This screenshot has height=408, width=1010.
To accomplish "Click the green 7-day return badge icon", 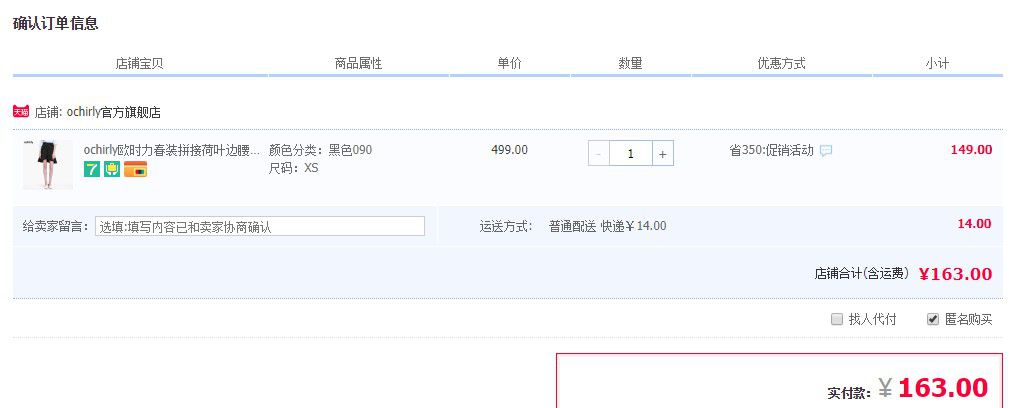I will pos(91,170).
